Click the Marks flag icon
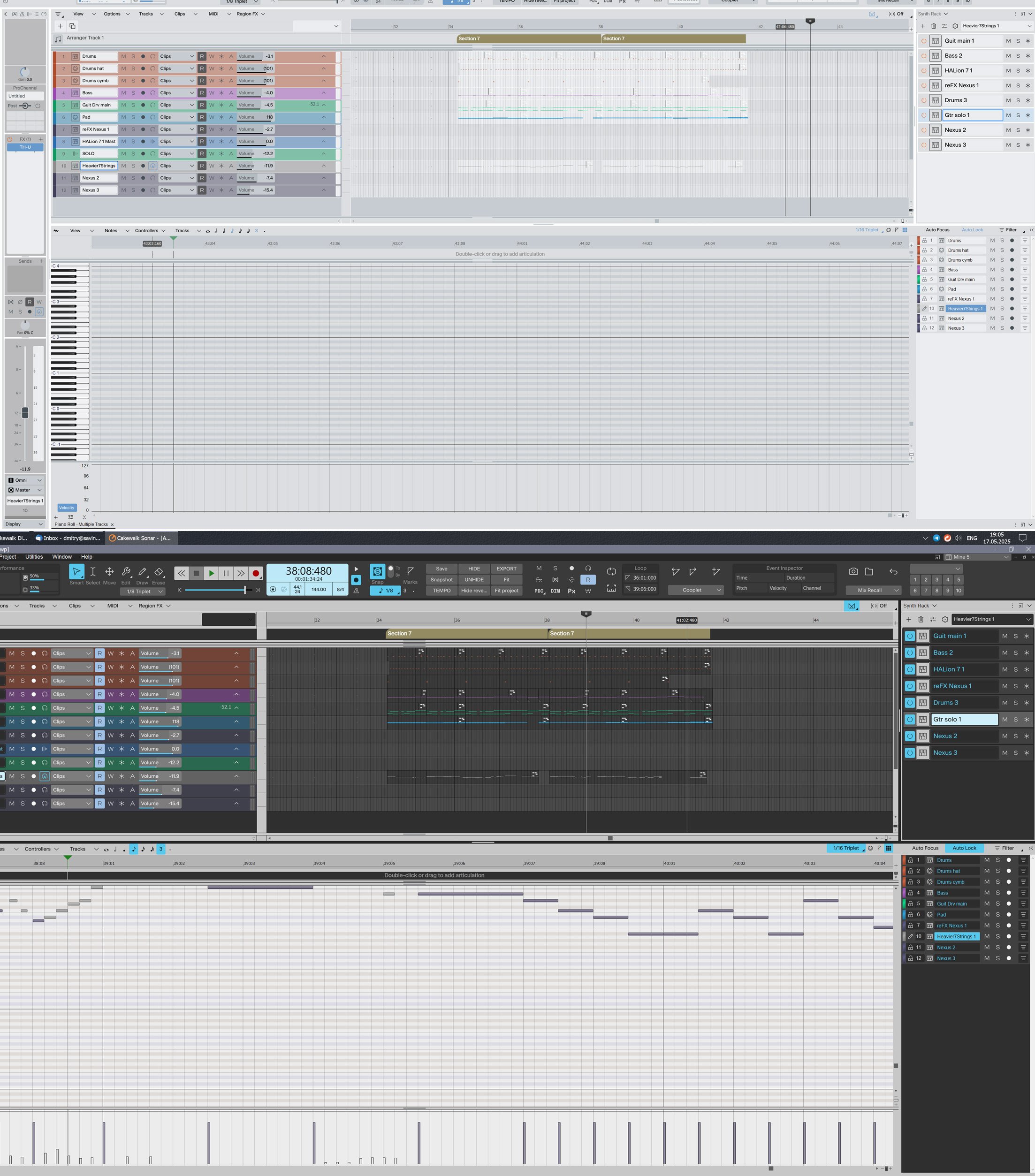The width and height of the screenshot is (1035, 1176). coord(410,571)
